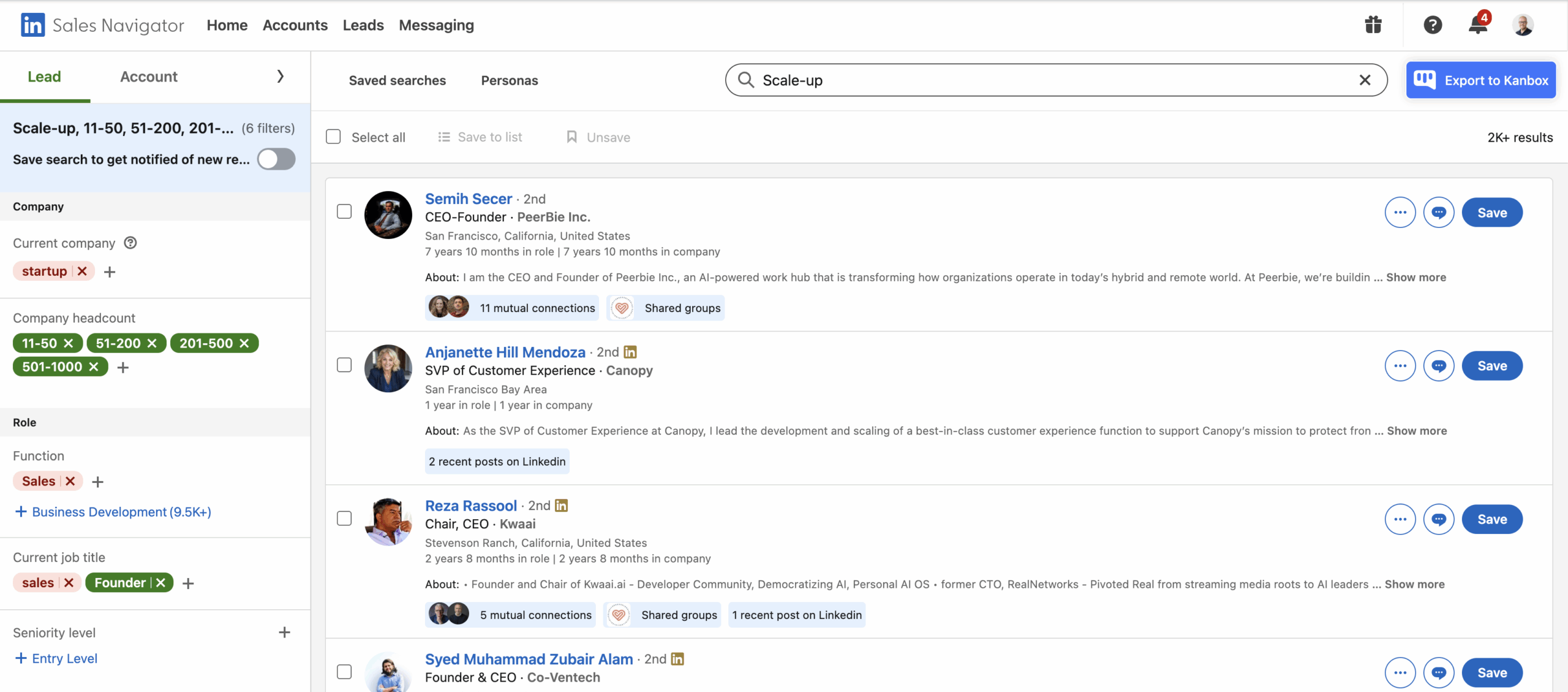Remove the Founder job title filter
The height and width of the screenshot is (692, 1568).
tap(160, 582)
